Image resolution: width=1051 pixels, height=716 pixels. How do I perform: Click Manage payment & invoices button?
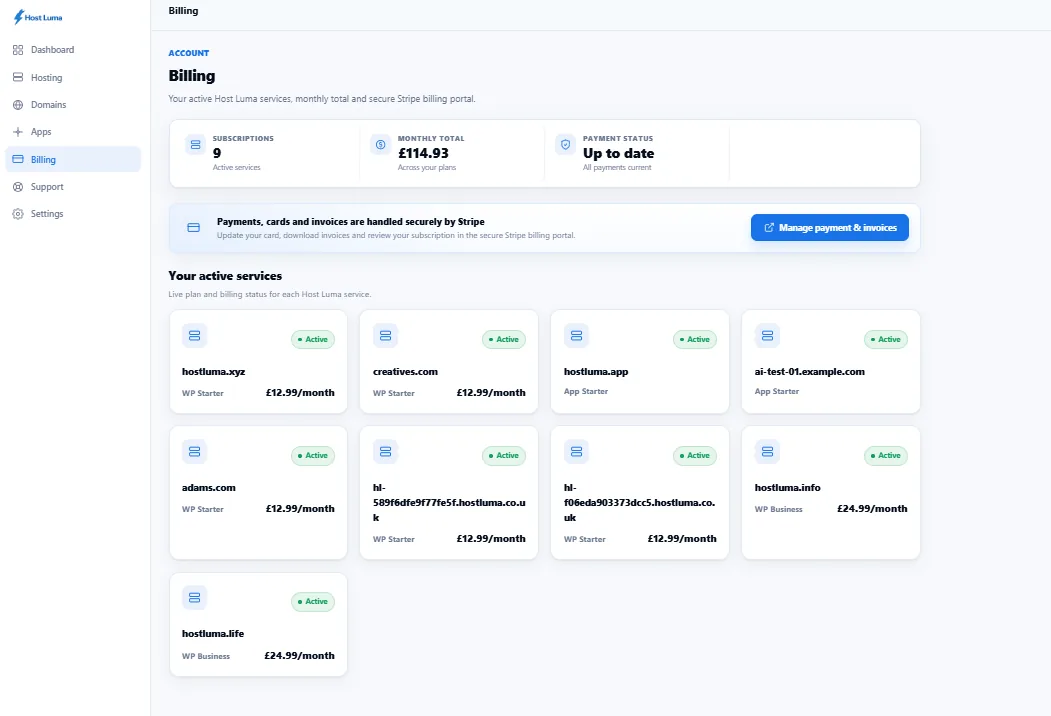click(x=830, y=228)
